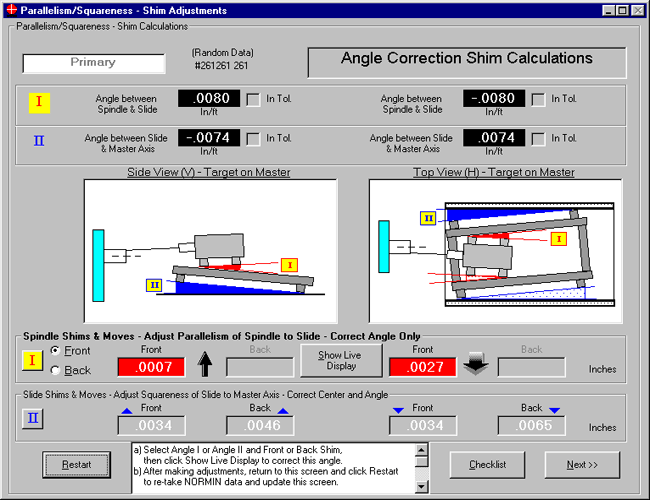
Task: Open the Checklist
Action: coord(486,465)
